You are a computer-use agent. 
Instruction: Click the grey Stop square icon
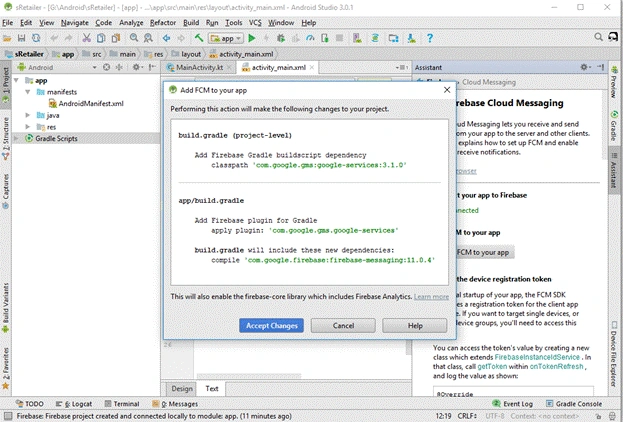click(339, 38)
